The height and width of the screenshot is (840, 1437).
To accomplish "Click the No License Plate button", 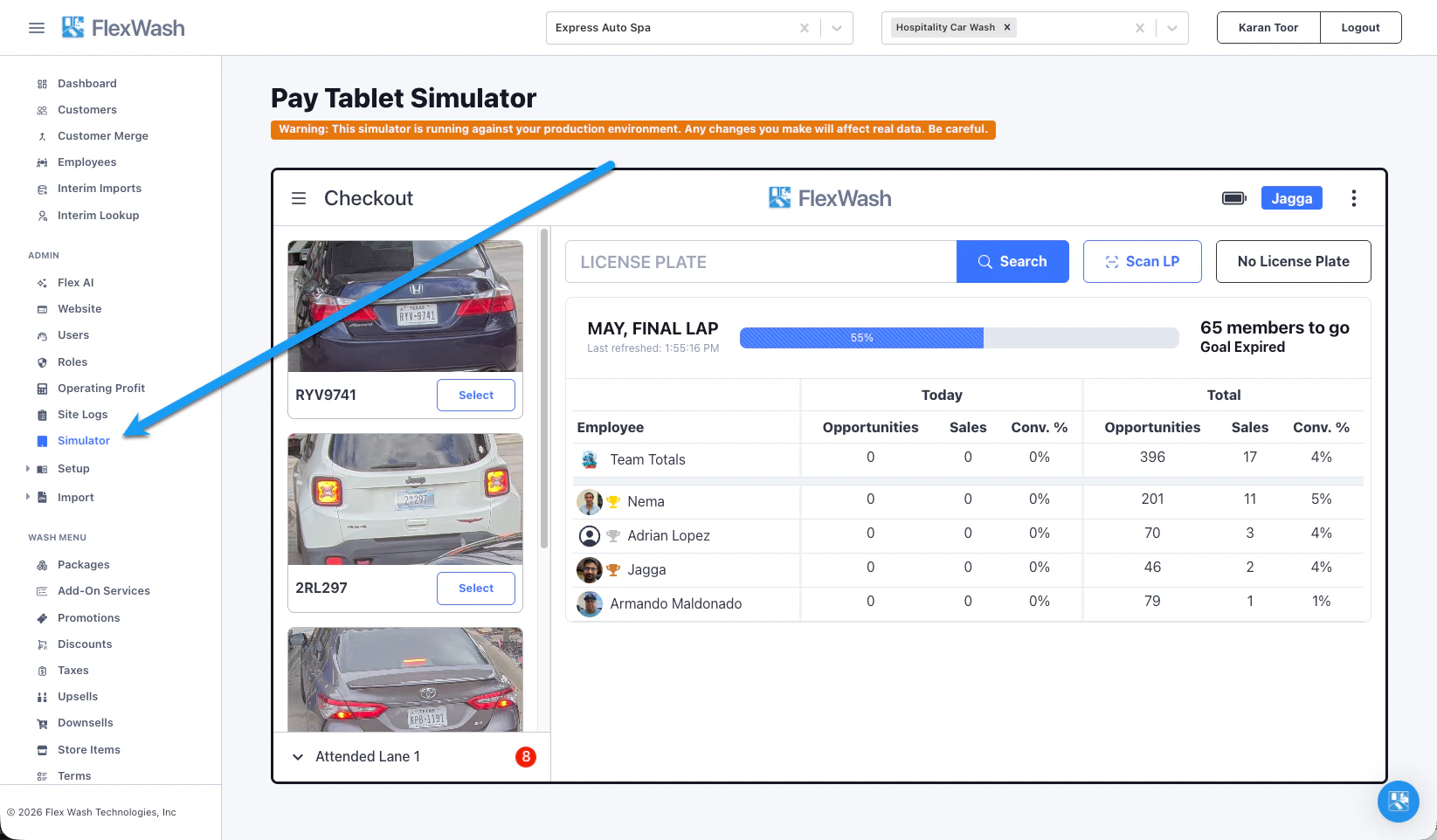I will pos(1294,261).
